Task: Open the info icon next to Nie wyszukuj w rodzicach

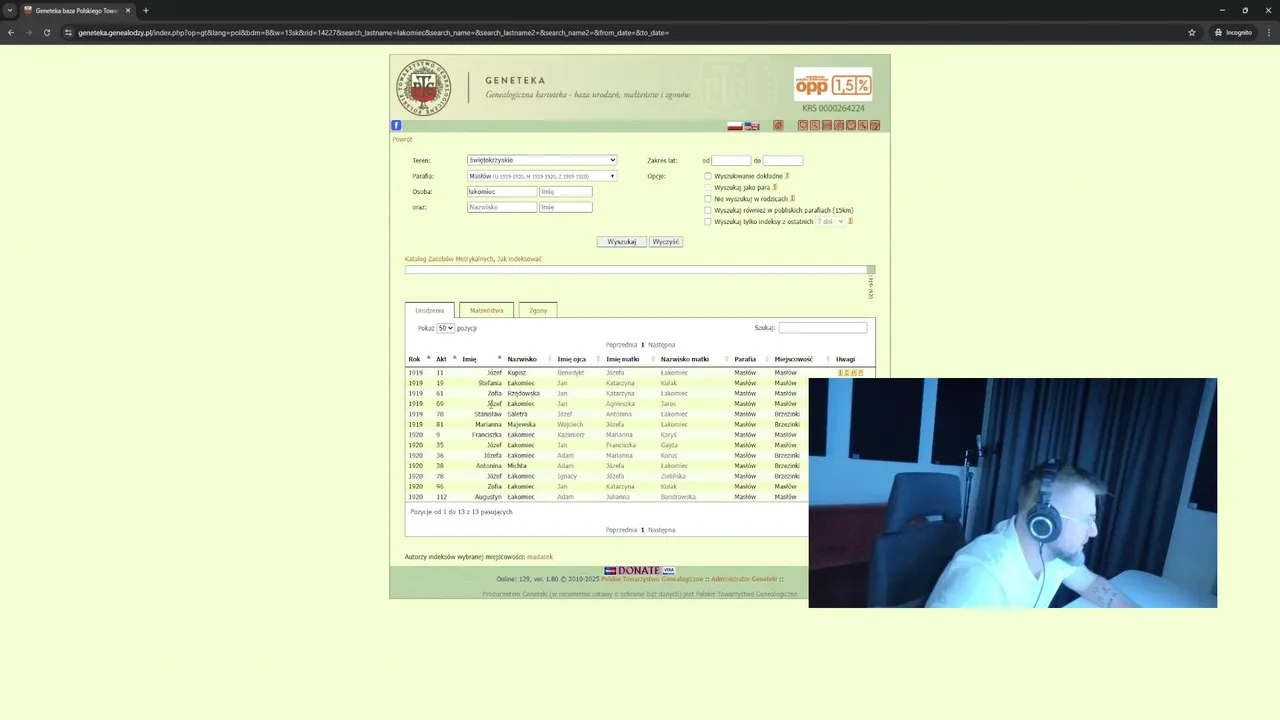Action: point(792,199)
